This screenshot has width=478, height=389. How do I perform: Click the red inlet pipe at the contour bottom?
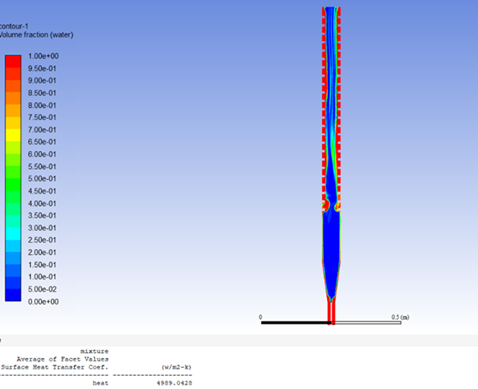click(x=331, y=312)
